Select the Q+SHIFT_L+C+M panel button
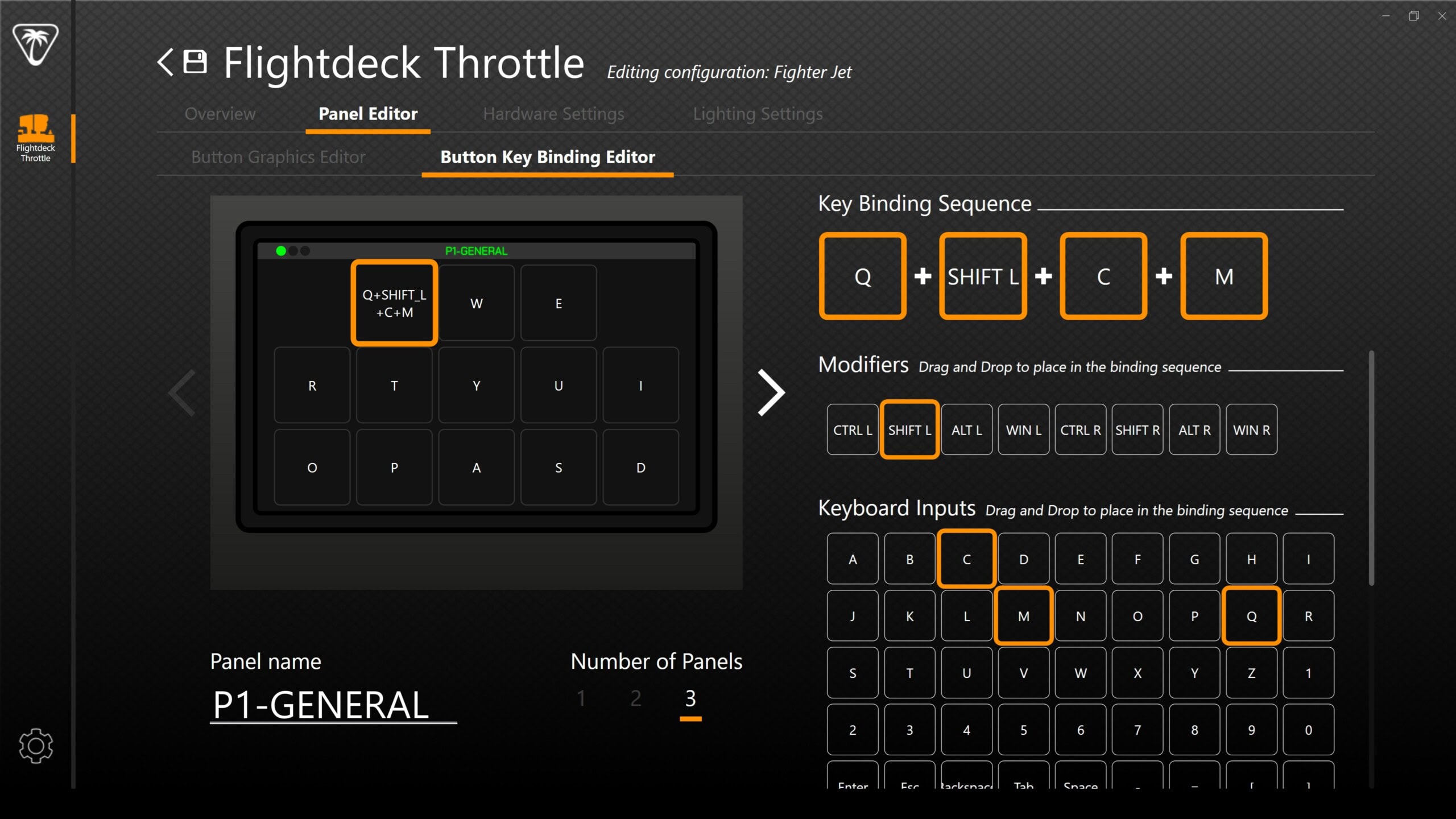 [x=394, y=303]
